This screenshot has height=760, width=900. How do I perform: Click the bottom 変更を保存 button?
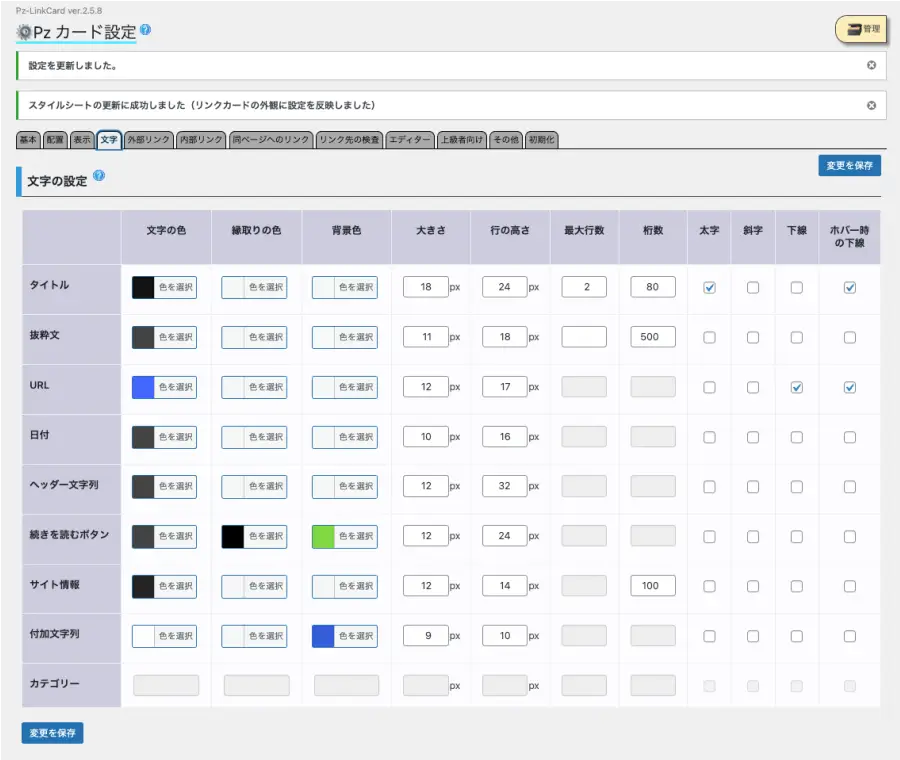tap(52, 733)
